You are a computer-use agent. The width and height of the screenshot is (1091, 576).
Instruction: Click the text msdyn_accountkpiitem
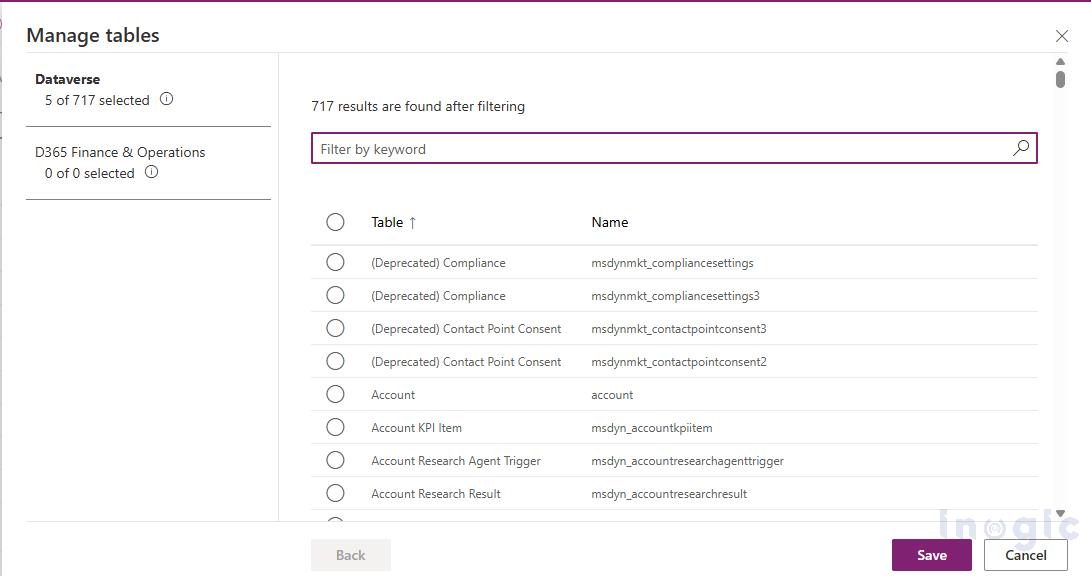(652, 428)
